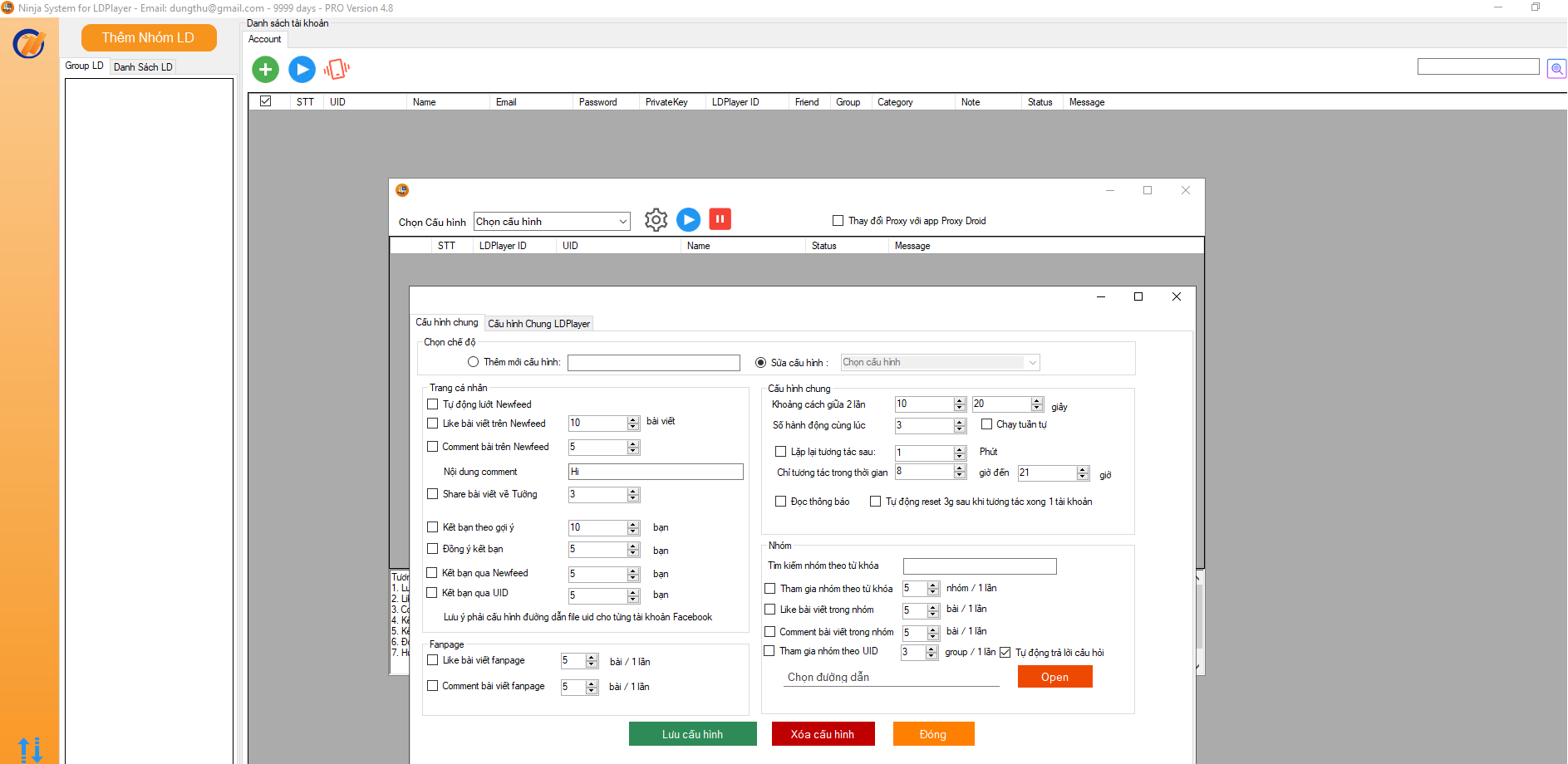Click Thêm mới cấu hình name field

click(x=654, y=363)
